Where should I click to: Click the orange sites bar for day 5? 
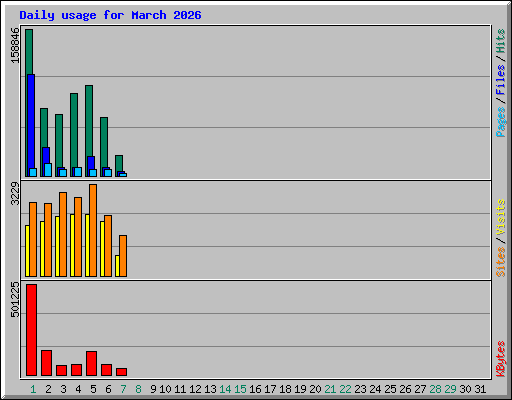coord(93,230)
